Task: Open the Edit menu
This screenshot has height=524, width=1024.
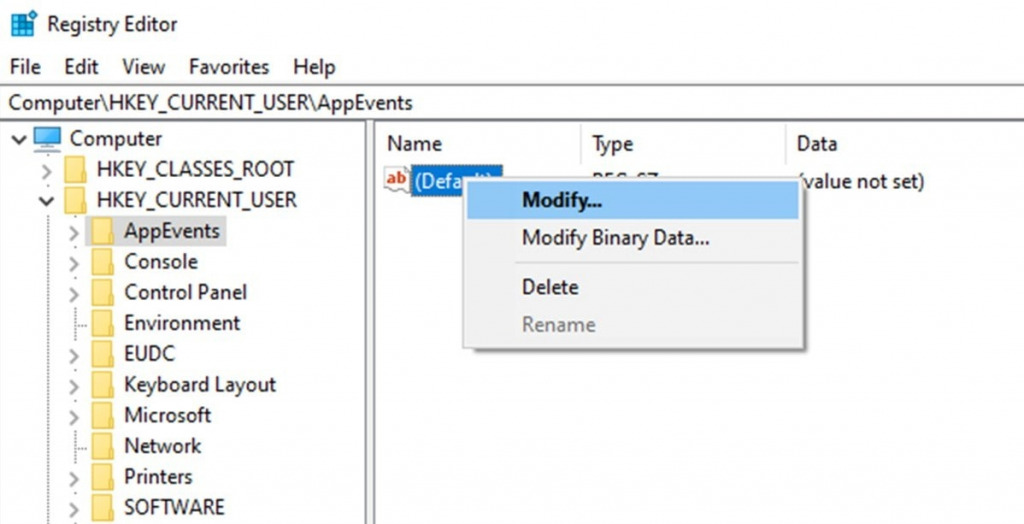Action: click(x=81, y=67)
